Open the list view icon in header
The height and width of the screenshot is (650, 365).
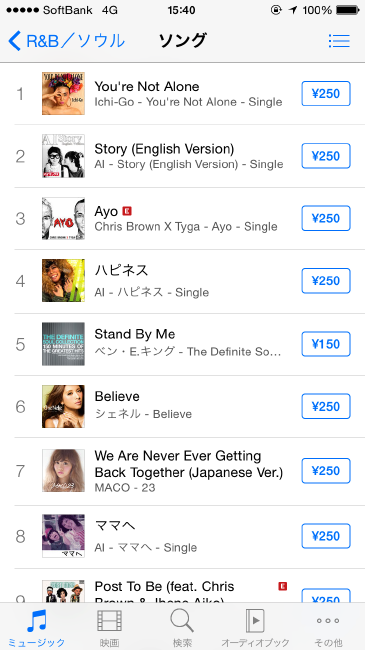339,41
